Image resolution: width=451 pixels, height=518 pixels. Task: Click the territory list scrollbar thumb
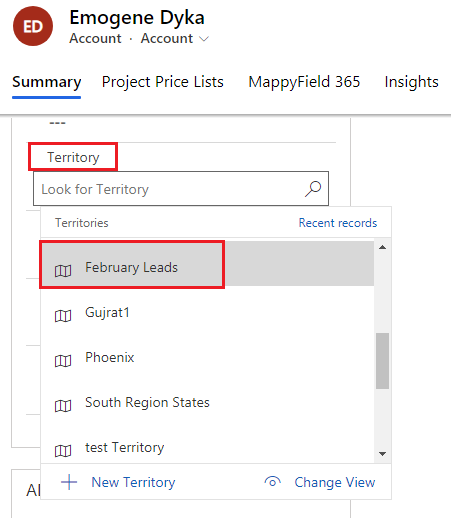pyautogui.click(x=382, y=361)
